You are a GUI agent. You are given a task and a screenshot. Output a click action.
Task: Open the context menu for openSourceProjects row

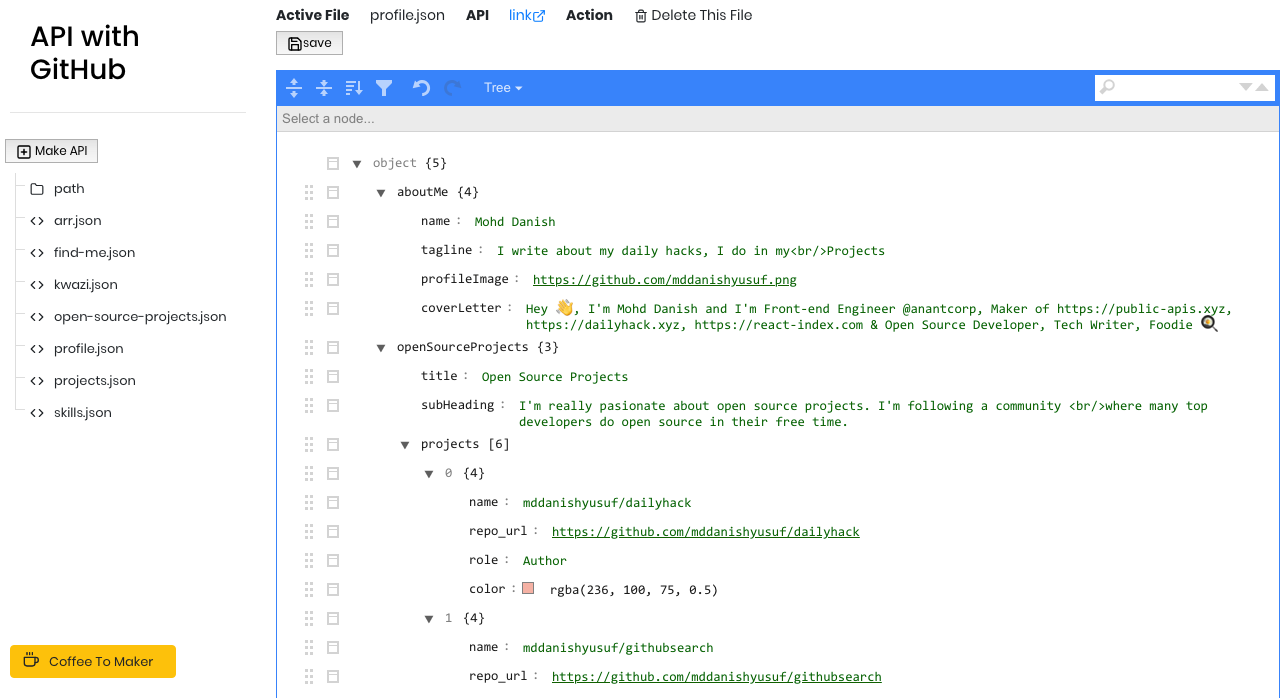[x=333, y=347]
